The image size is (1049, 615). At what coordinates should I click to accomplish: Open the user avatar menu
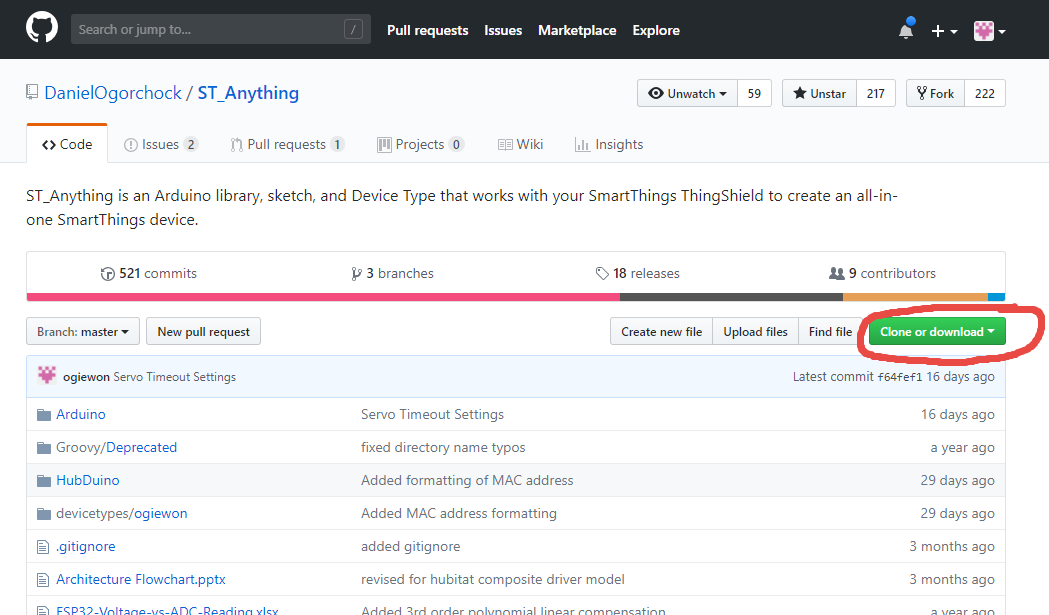pyautogui.click(x=989, y=31)
